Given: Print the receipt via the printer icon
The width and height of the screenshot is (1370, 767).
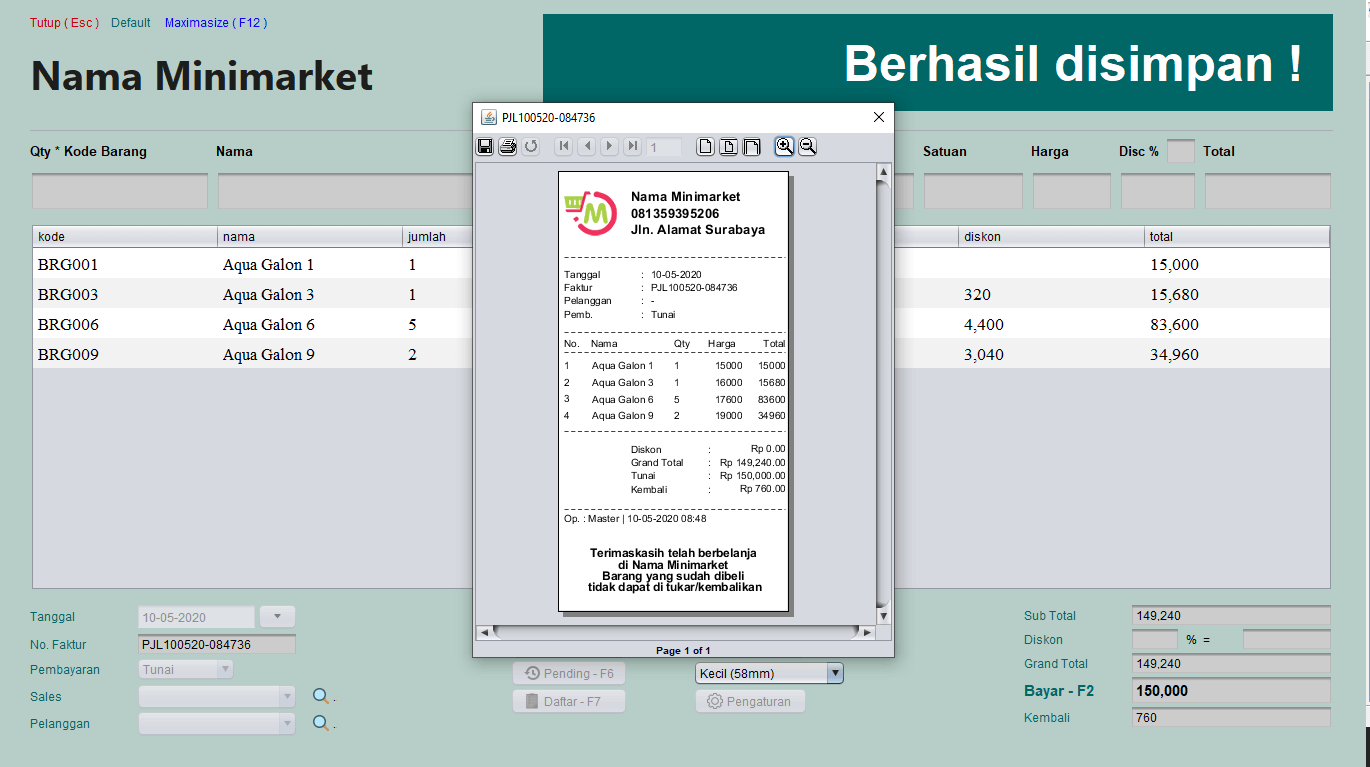Looking at the screenshot, I should 507,146.
